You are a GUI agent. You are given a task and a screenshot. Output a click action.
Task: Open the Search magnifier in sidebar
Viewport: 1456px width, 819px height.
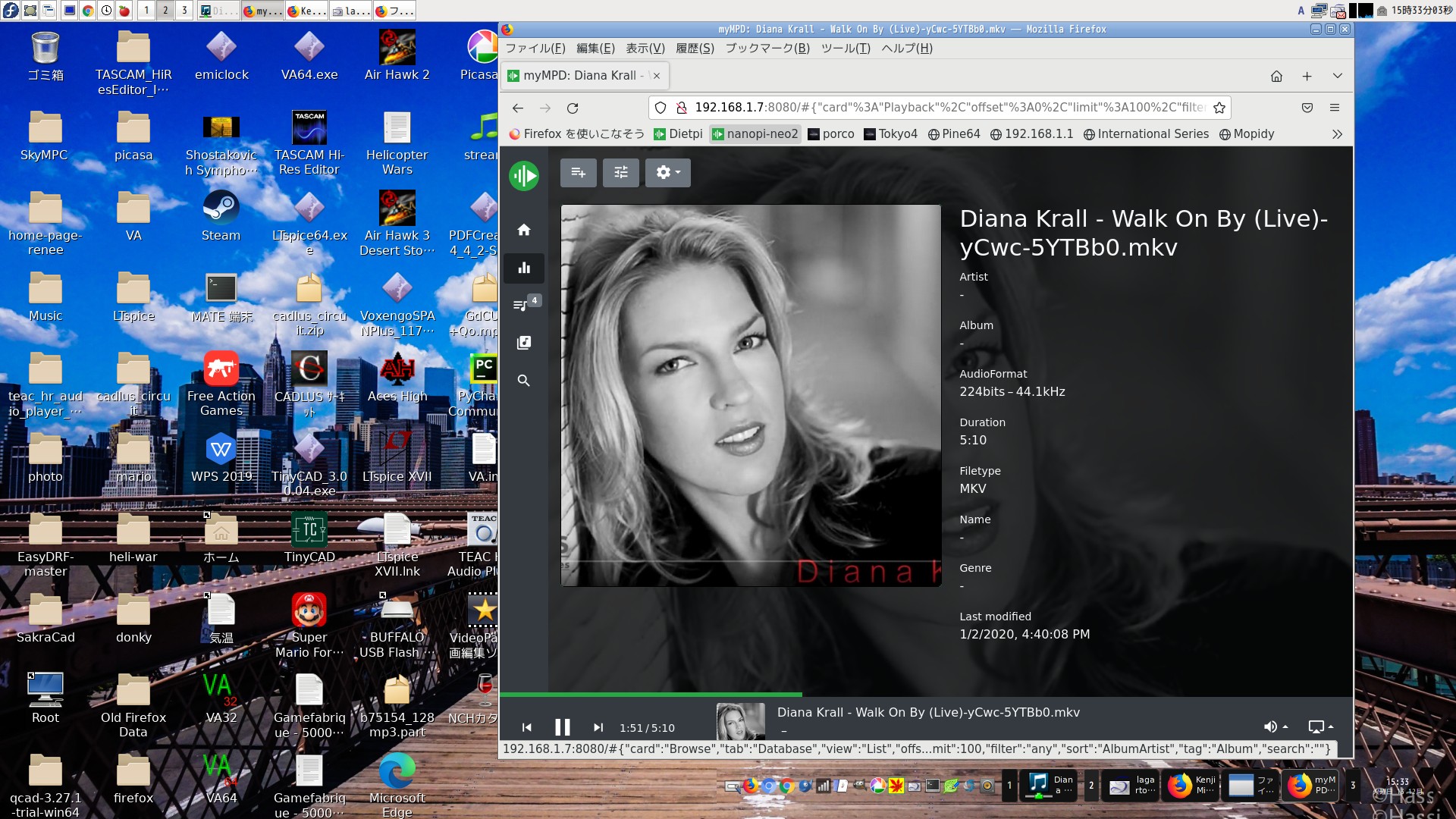[523, 381]
